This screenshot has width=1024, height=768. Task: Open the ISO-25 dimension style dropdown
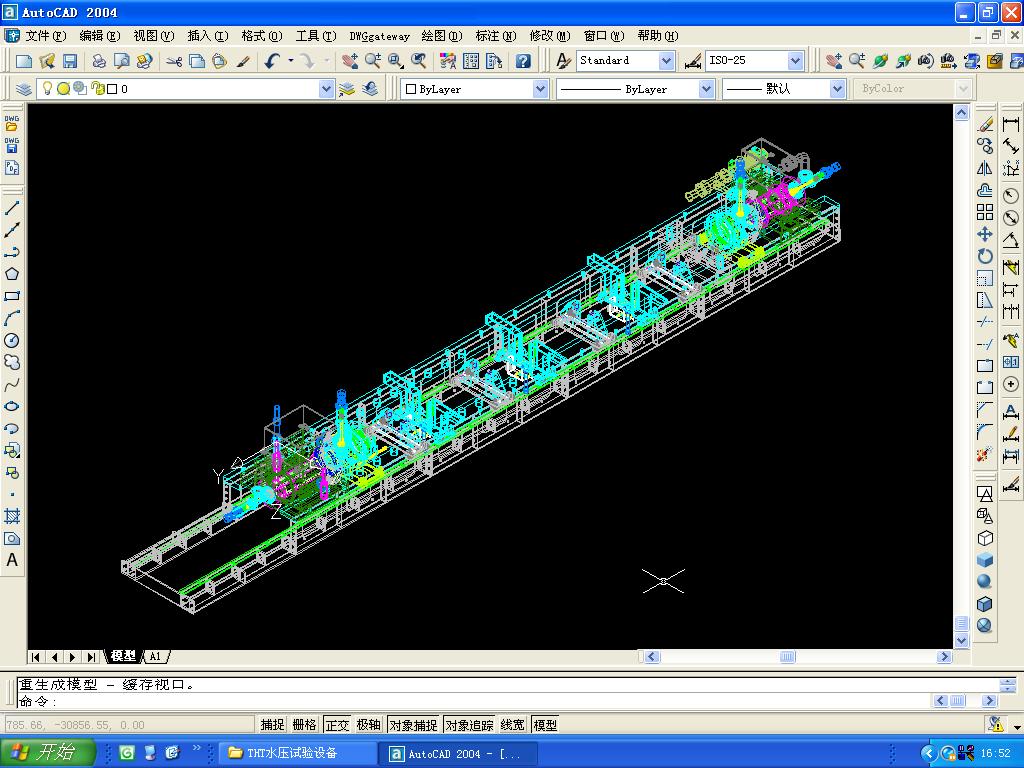click(795, 61)
